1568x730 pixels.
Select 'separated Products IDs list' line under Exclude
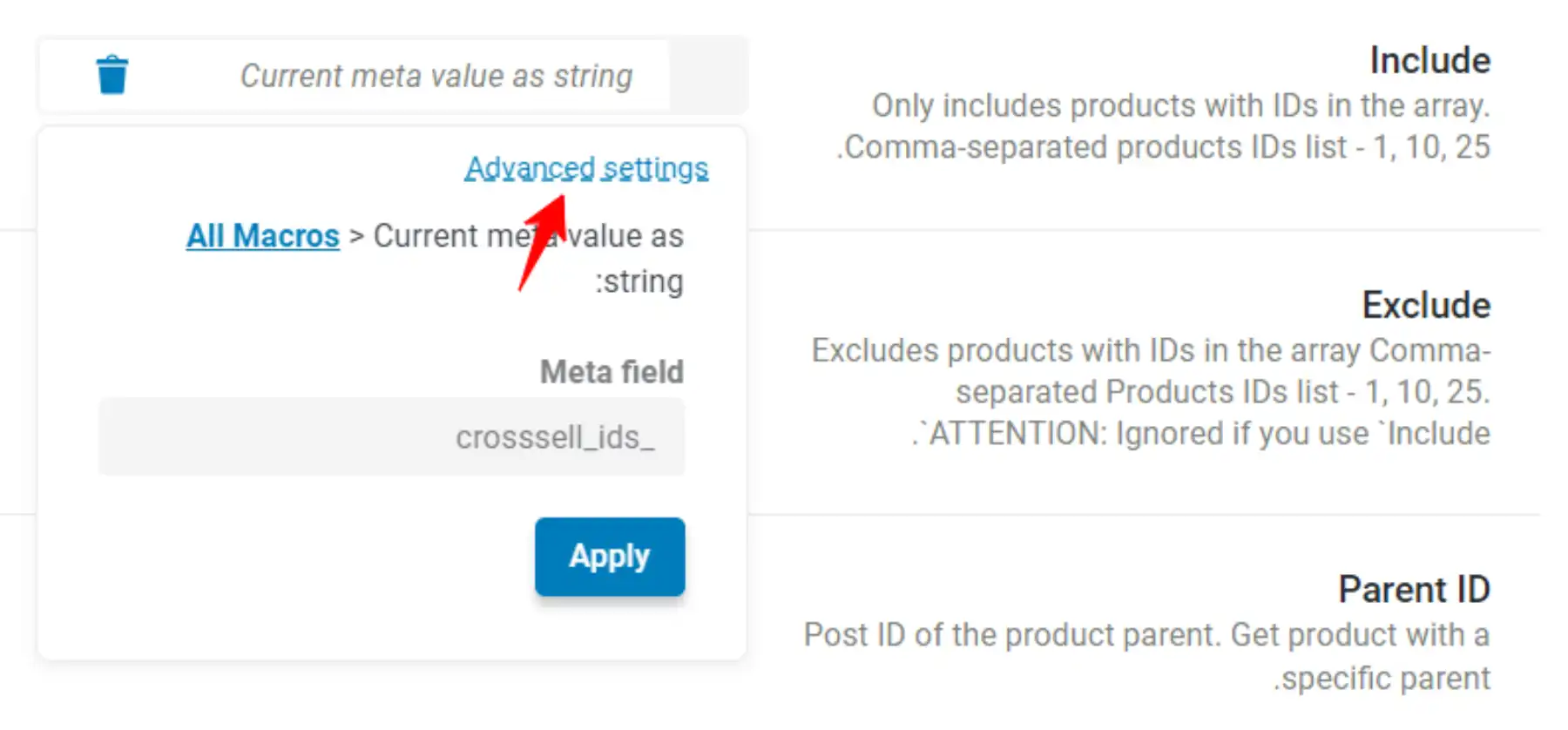pyautogui.click(x=1223, y=391)
